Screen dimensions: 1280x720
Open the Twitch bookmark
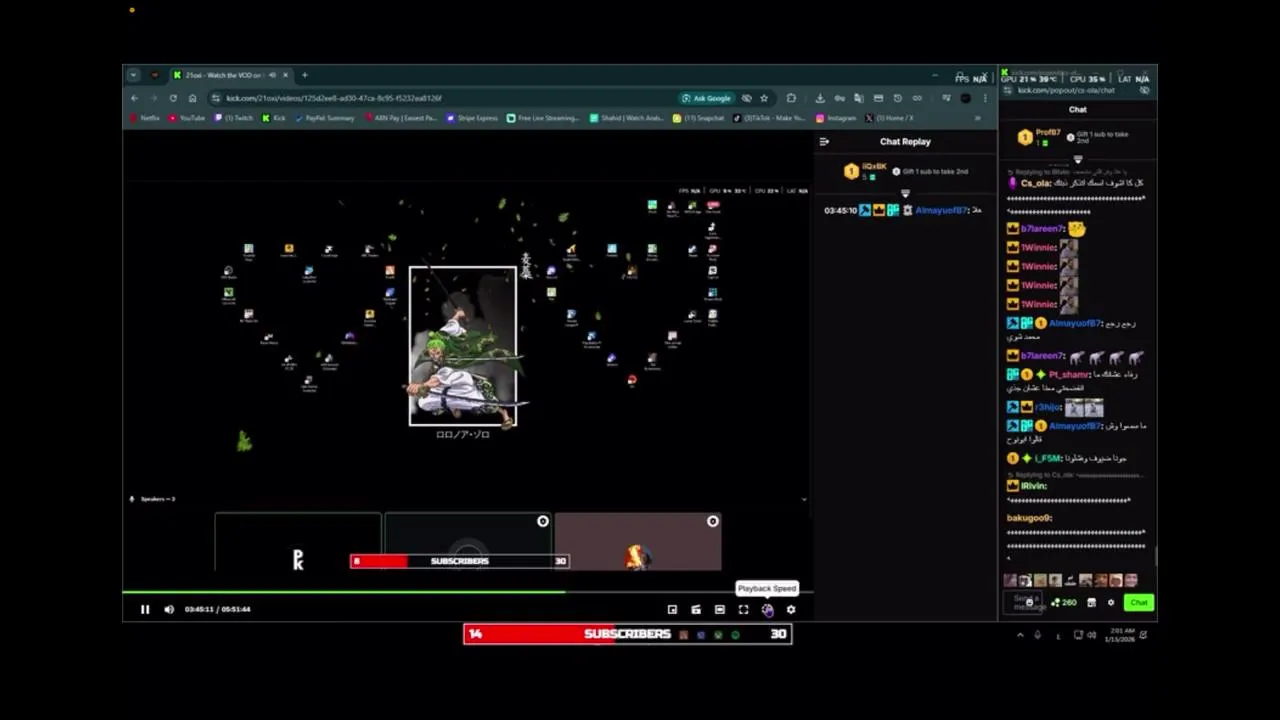click(234, 118)
